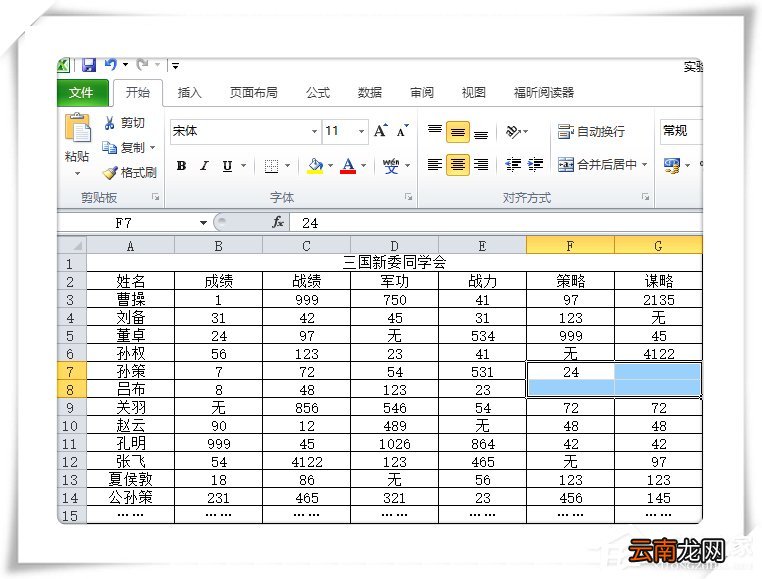Click the align text left icon
Viewport: 762px width, 579px height.
tap(434, 165)
